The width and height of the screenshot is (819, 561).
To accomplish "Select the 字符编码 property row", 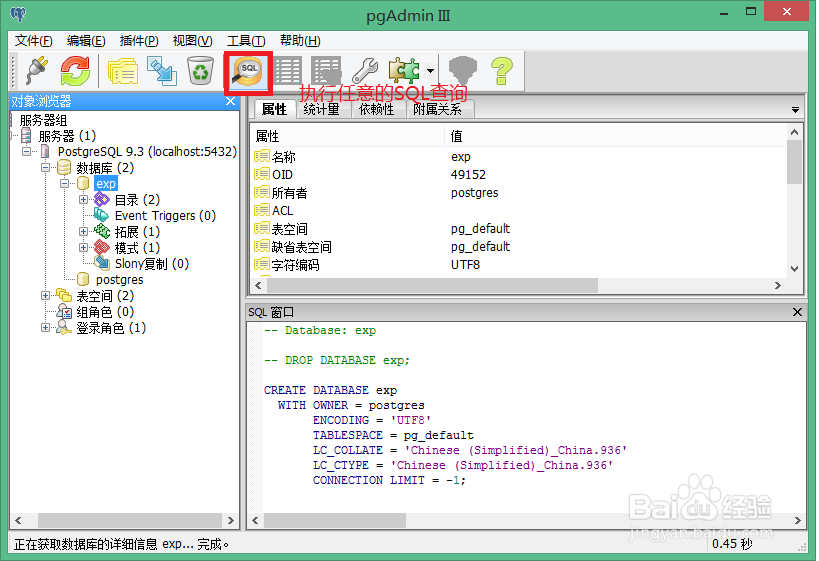I will (x=518, y=265).
